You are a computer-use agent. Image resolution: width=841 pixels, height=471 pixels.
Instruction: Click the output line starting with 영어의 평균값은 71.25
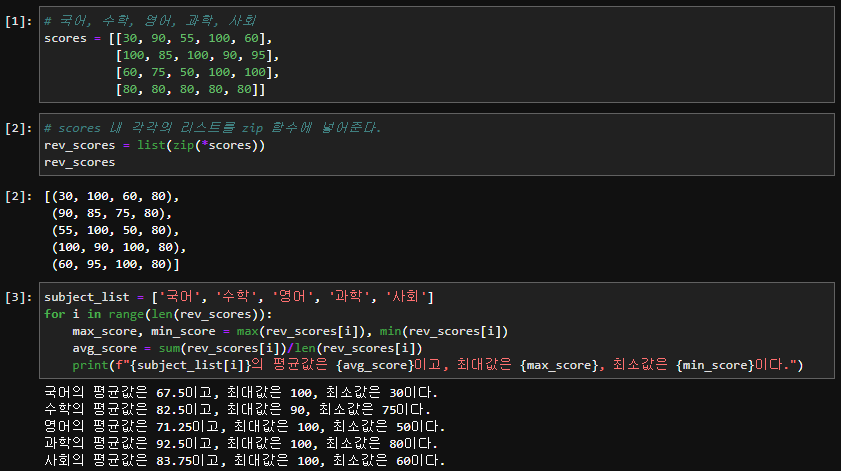pyautogui.click(x=245, y=427)
